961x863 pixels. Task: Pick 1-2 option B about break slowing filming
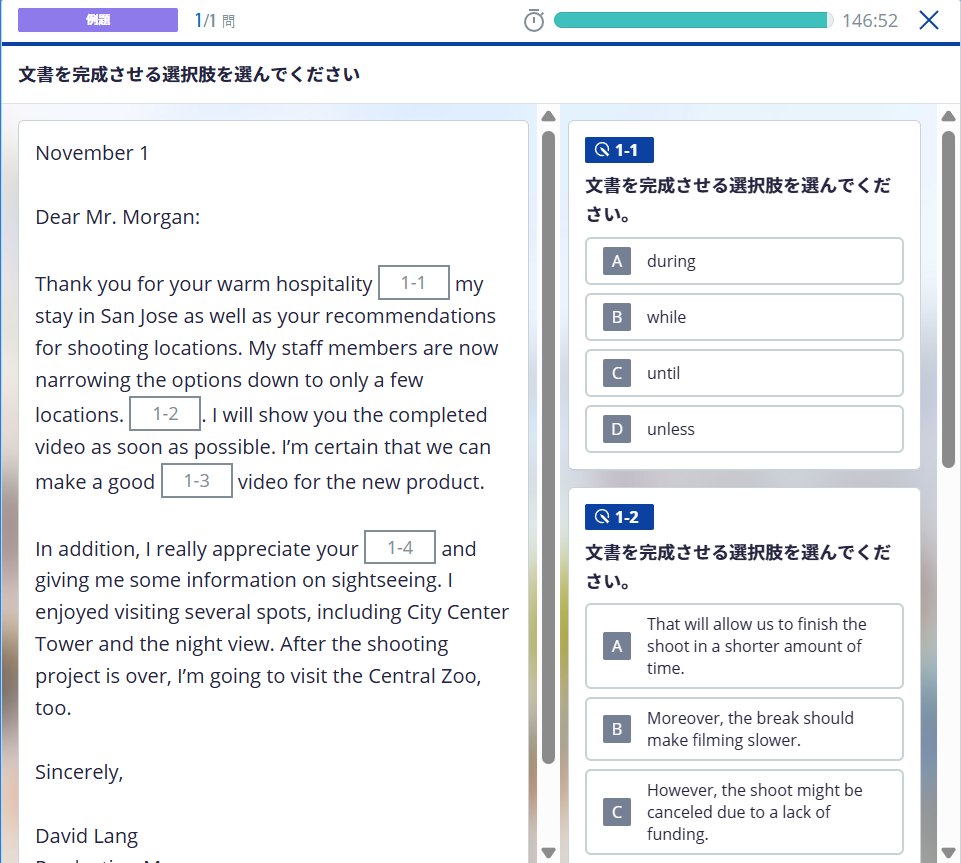pos(744,729)
